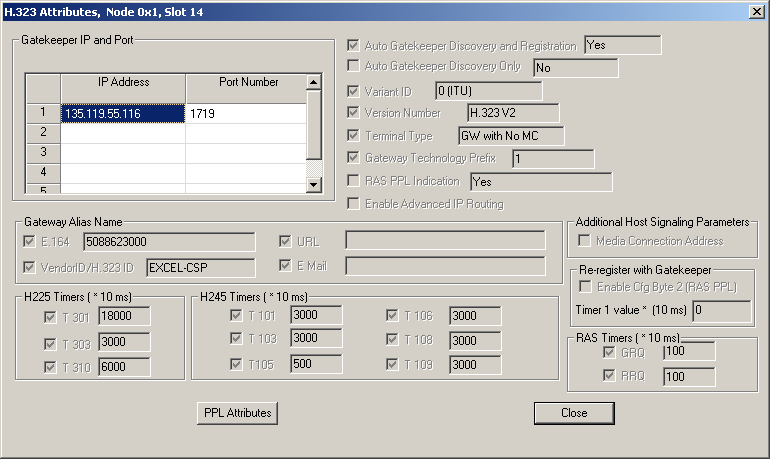Click the PPL Attributes button

click(237, 413)
